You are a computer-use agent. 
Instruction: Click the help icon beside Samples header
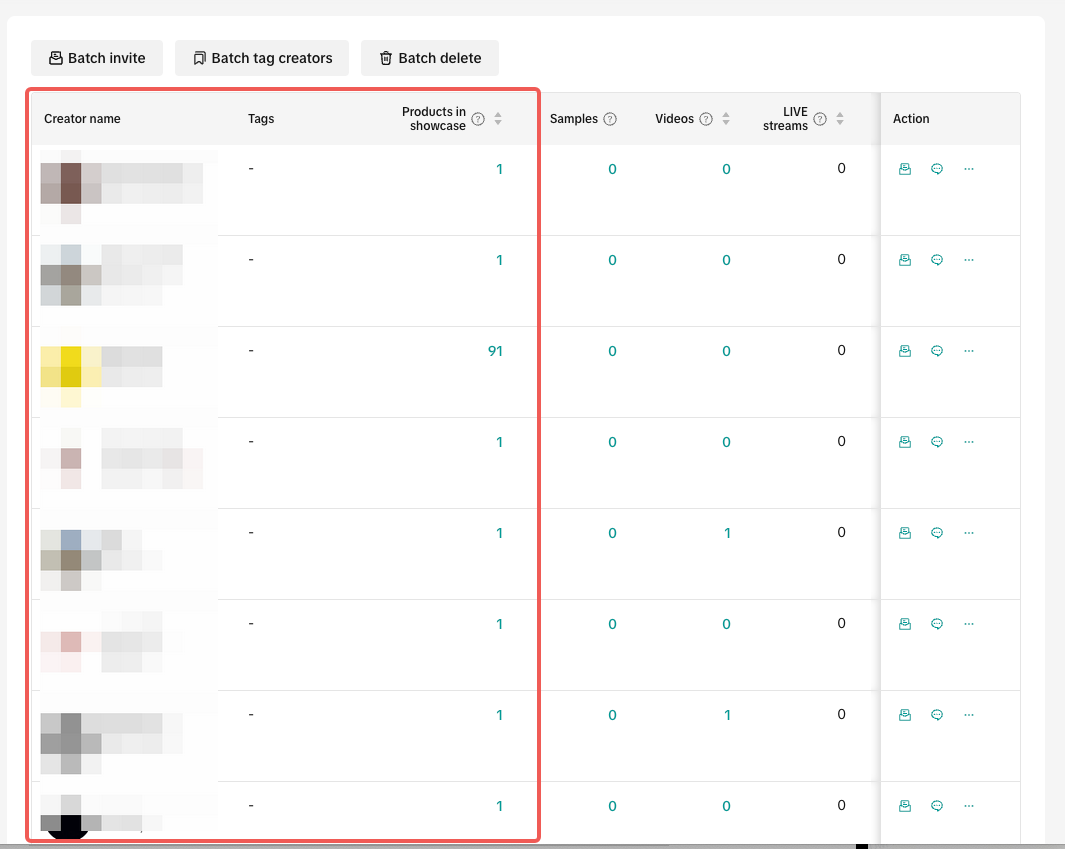click(610, 119)
